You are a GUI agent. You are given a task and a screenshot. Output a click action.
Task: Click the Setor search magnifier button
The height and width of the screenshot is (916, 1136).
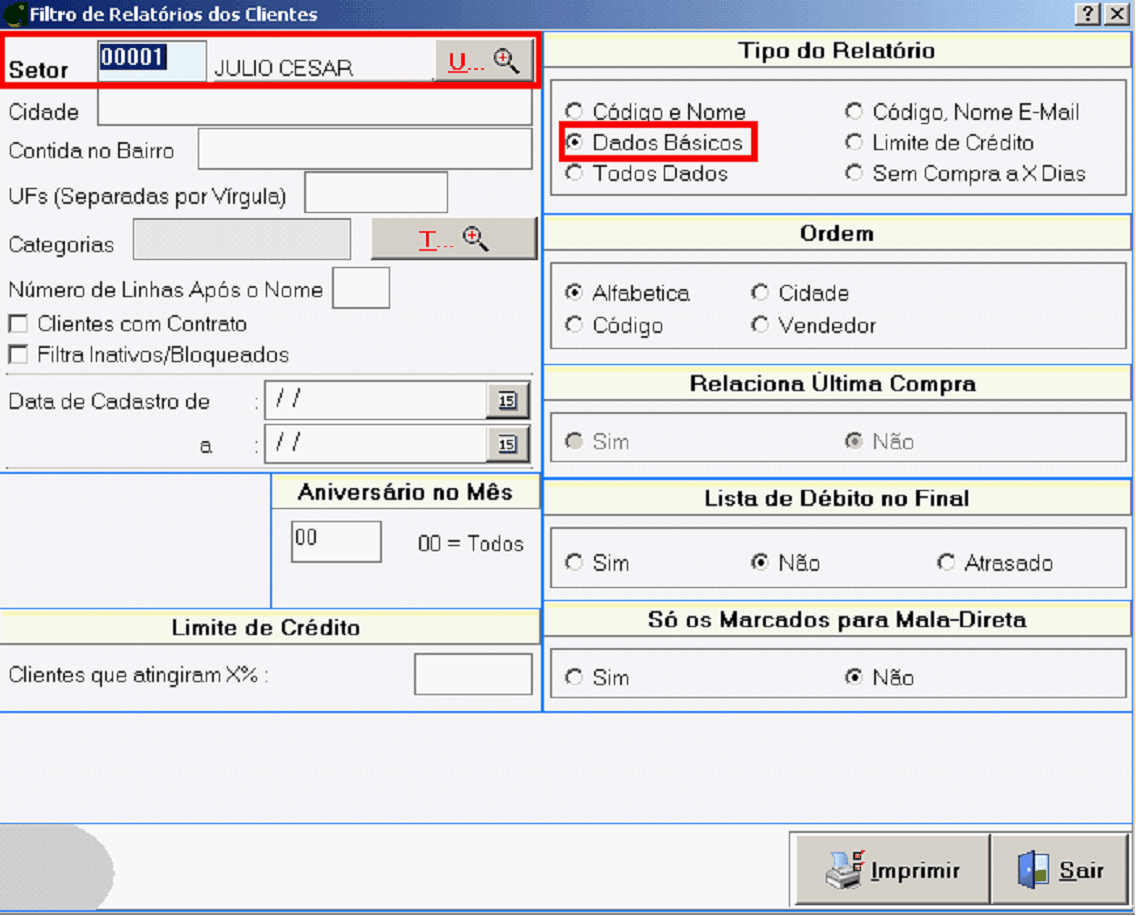(484, 62)
